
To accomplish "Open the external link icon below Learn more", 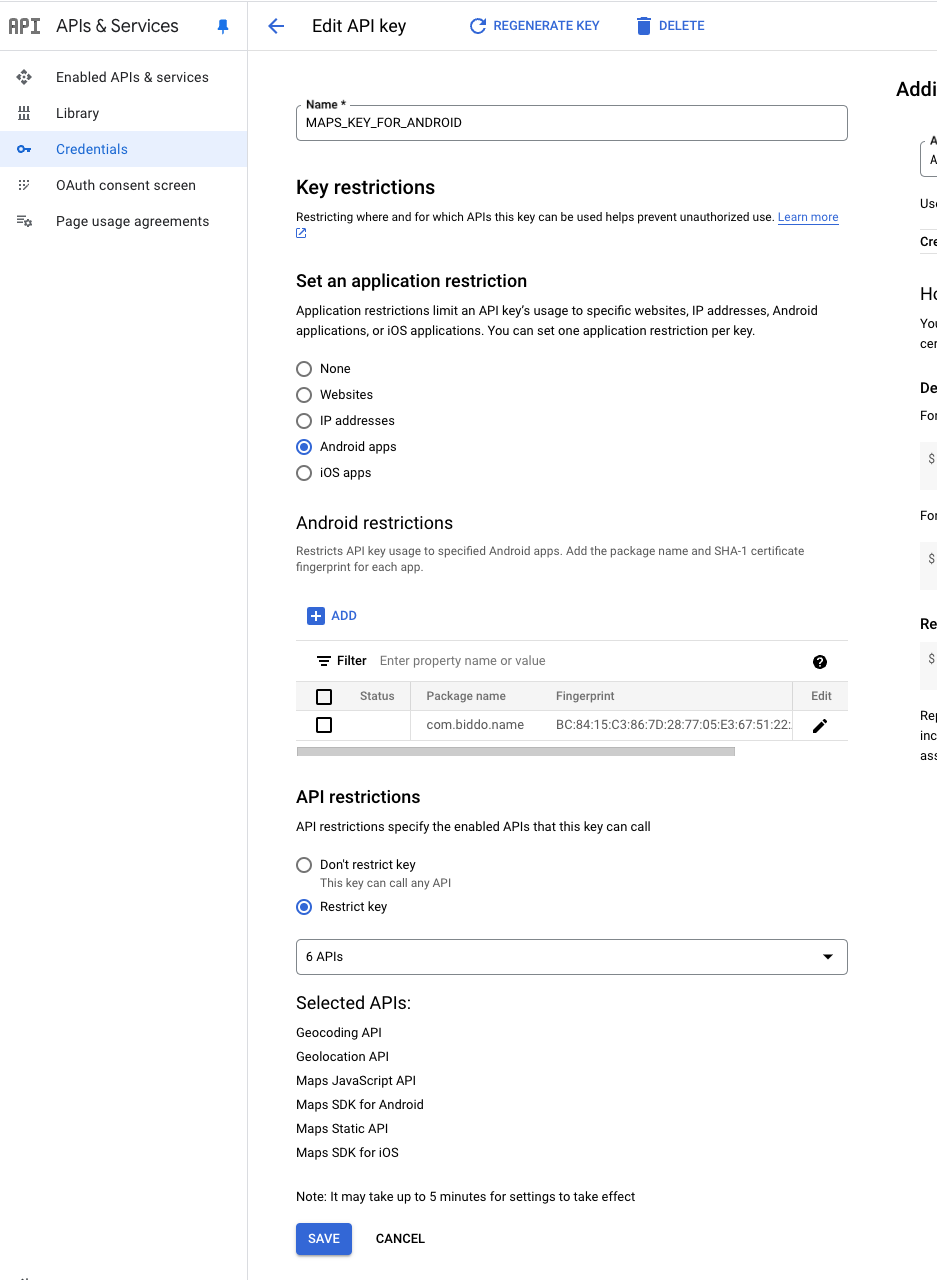I will pyautogui.click(x=301, y=233).
